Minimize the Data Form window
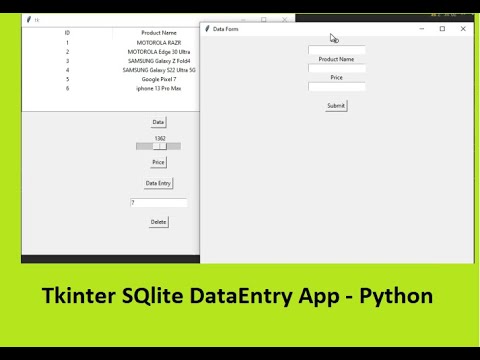The width and height of the screenshot is (480, 360). pyautogui.click(x=422, y=29)
